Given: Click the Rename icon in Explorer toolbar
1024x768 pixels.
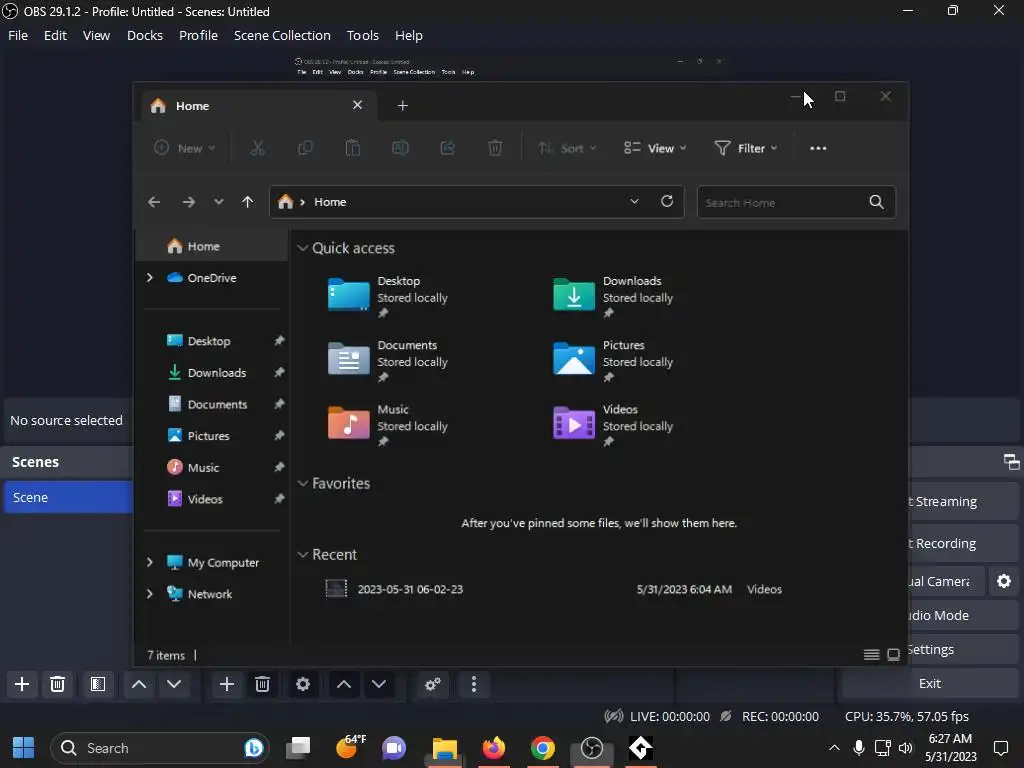Looking at the screenshot, I should click(400, 148).
